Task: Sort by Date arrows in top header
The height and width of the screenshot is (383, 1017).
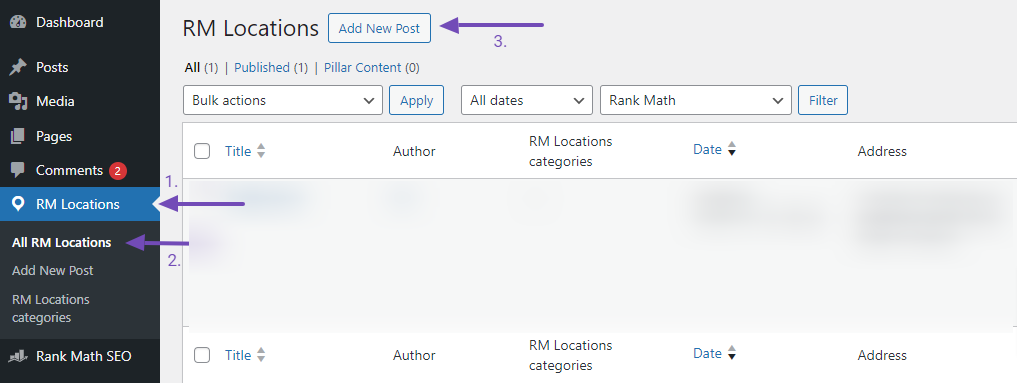Action: (732, 149)
